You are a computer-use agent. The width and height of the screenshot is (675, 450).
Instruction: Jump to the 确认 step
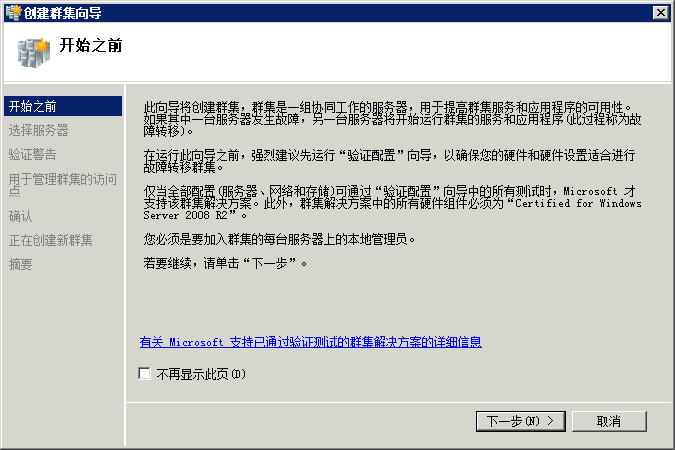pos(20,216)
